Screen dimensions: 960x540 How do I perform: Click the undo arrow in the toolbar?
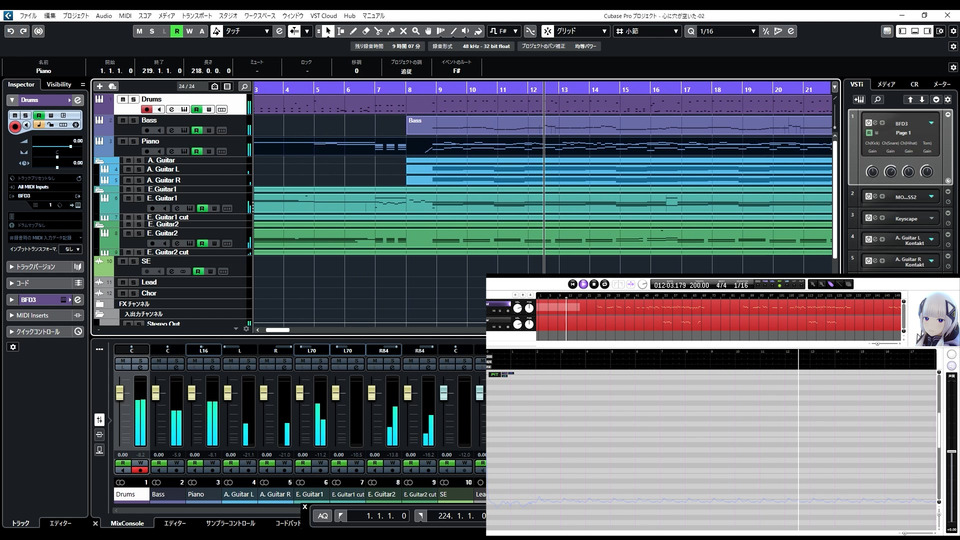coord(10,31)
